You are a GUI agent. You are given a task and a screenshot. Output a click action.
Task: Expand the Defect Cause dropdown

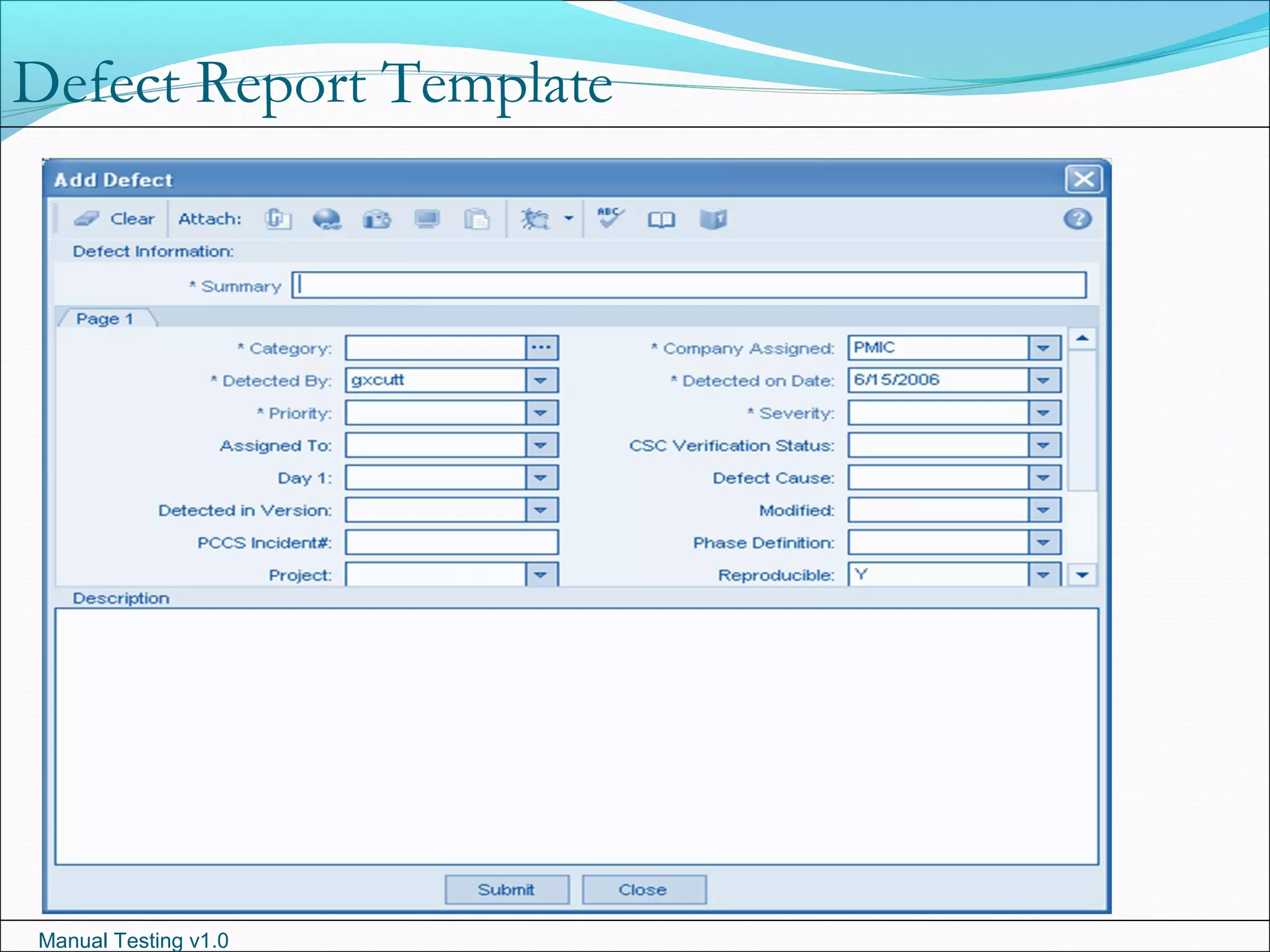point(1044,477)
